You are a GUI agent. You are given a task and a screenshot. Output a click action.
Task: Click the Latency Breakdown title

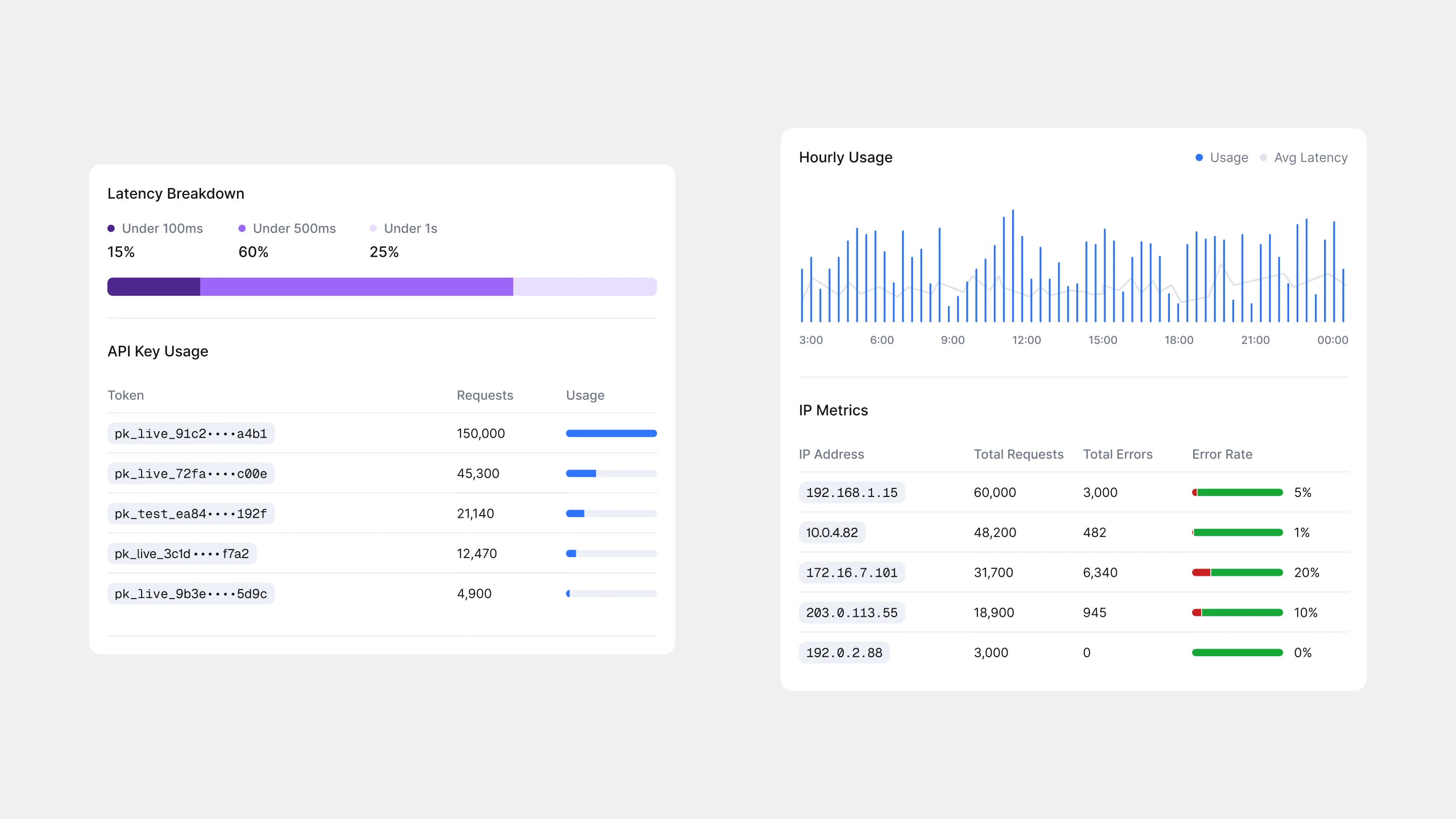click(176, 194)
